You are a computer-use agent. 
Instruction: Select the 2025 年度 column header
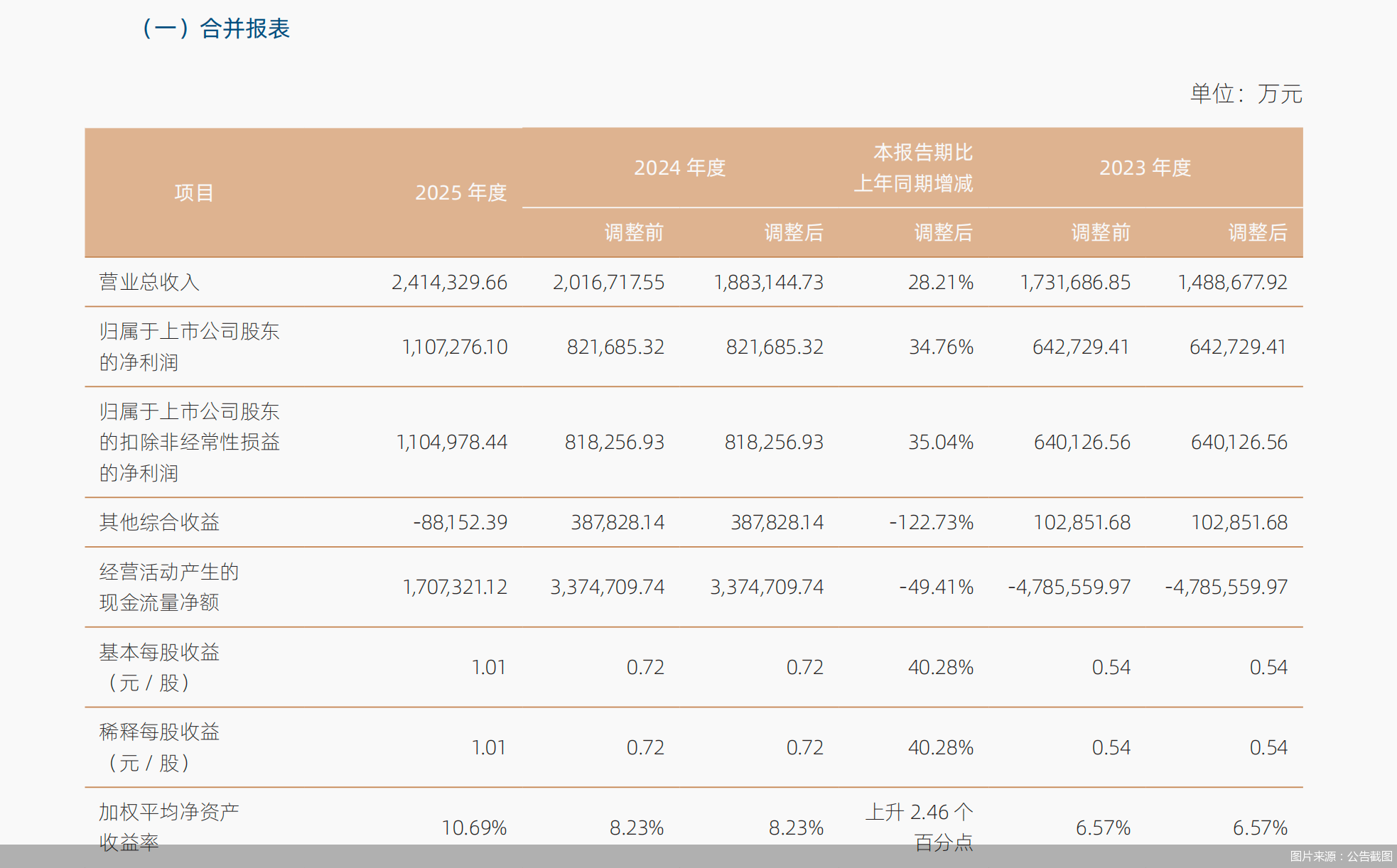point(460,192)
